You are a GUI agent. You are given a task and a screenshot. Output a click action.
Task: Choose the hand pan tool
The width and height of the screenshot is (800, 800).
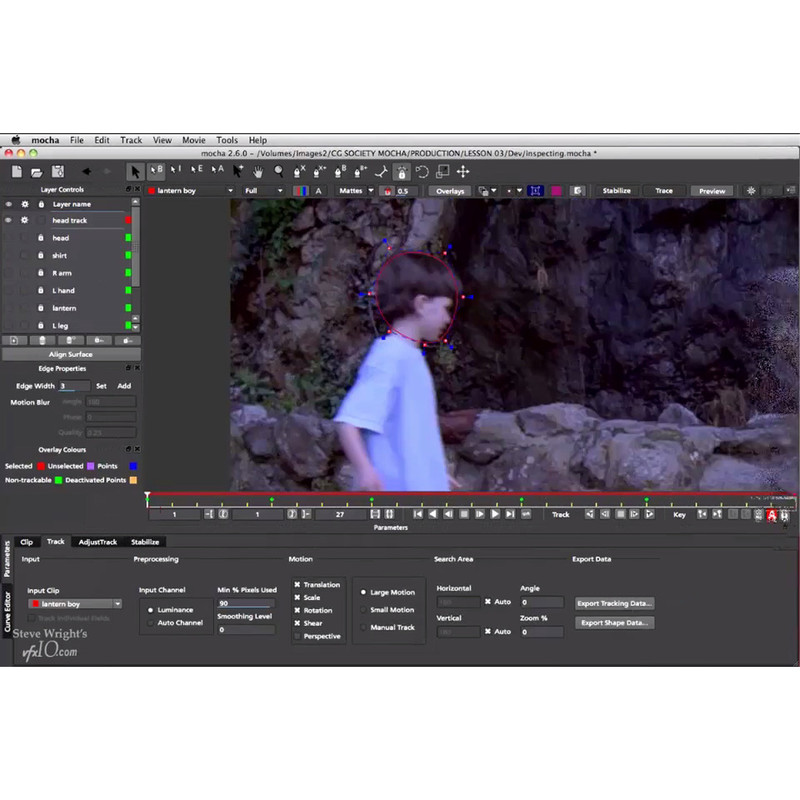click(x=258, y=171)
